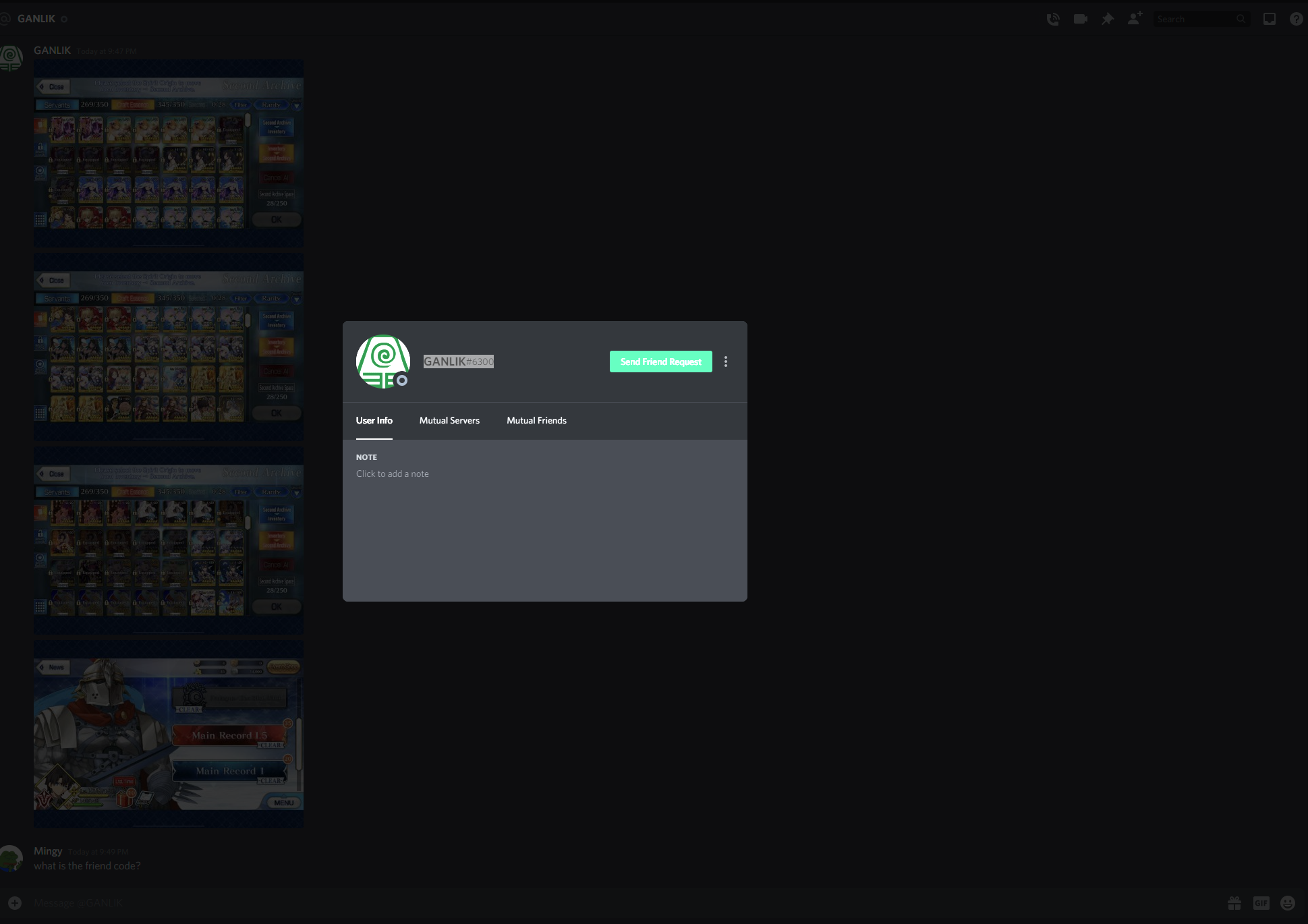
Task: Add friends to DM
Action: (x=1135, y=19)
